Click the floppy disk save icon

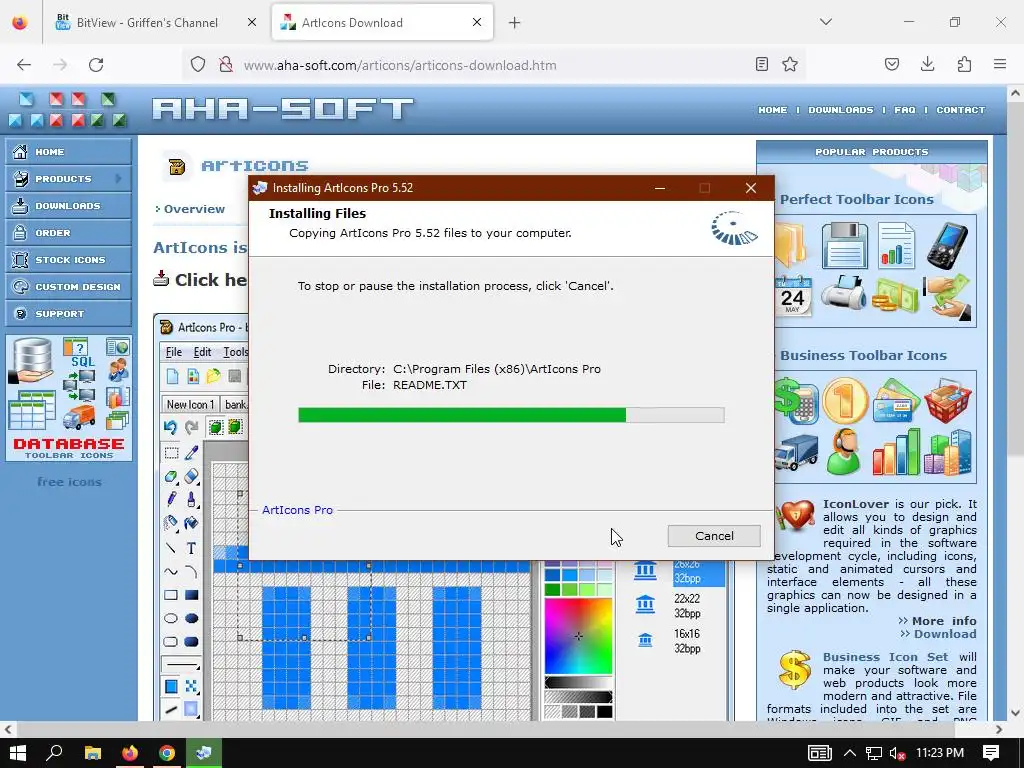coord(844,246)
